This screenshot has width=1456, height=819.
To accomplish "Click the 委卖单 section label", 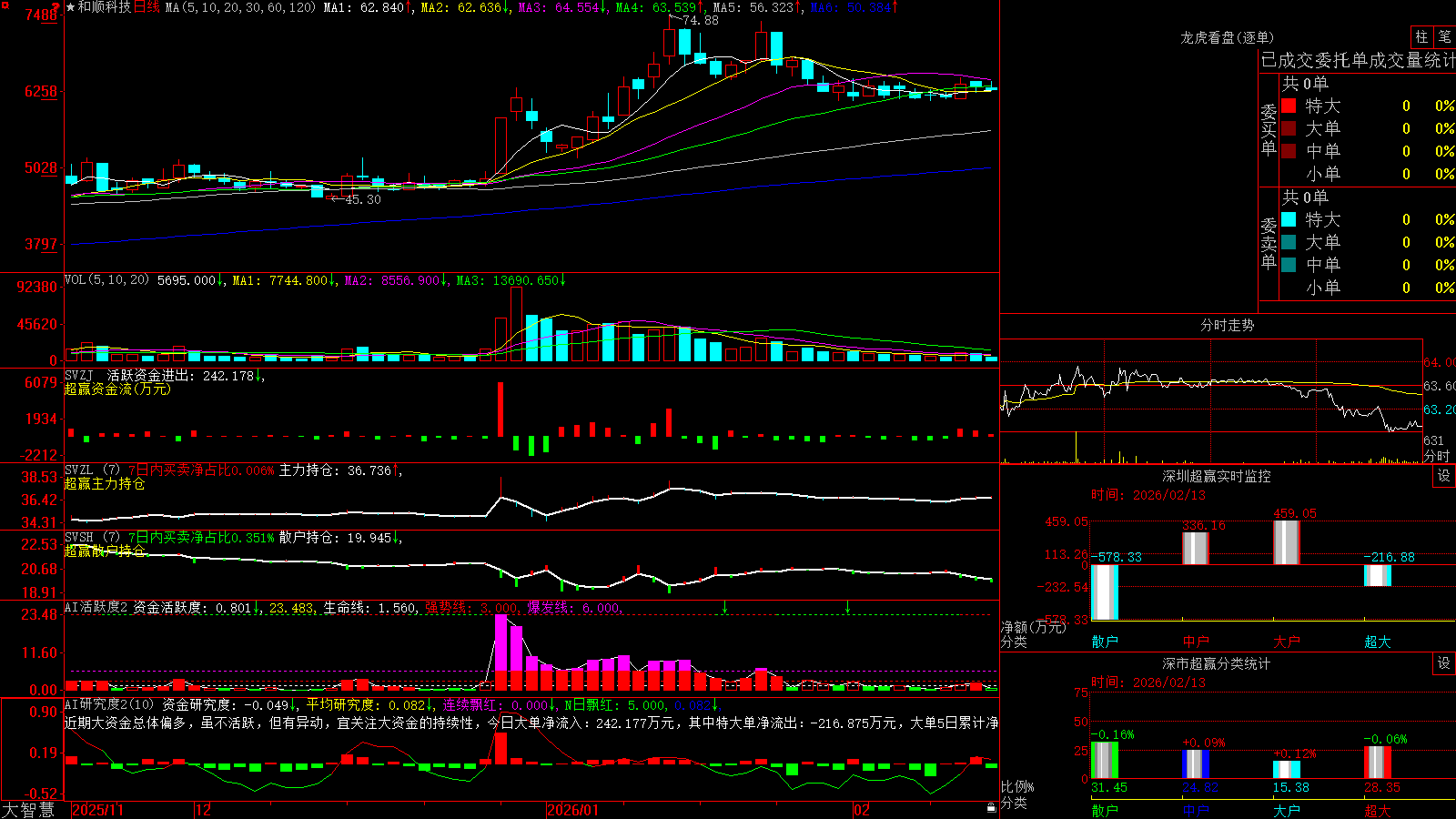I will 1269,244.
